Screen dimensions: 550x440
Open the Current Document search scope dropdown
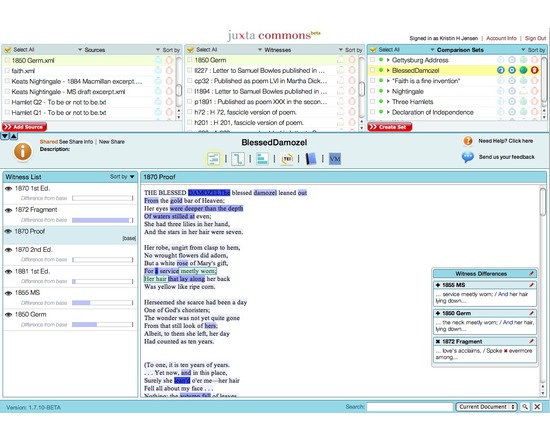[486, 407]
